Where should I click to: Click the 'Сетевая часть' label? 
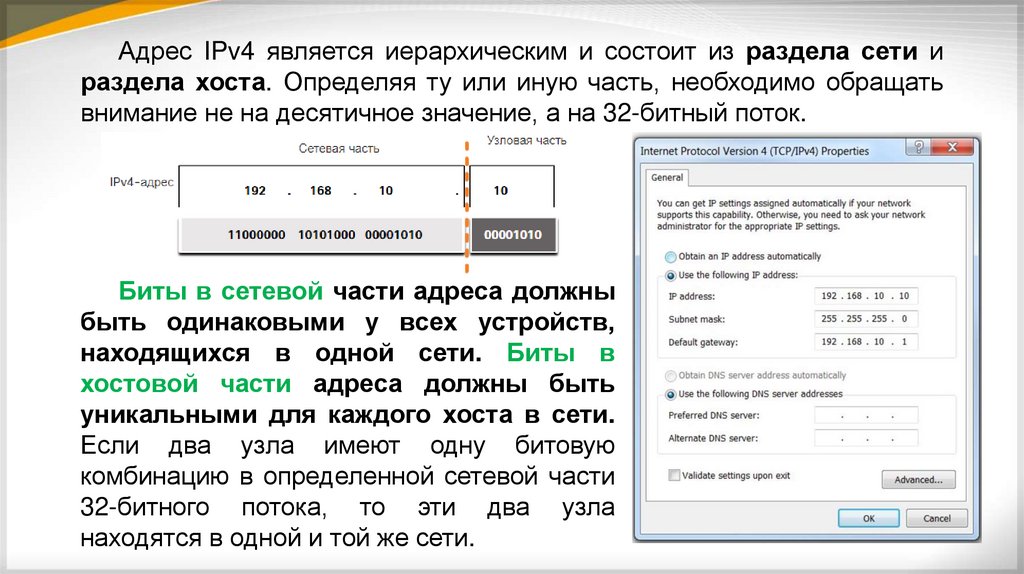tap(339, 148)
